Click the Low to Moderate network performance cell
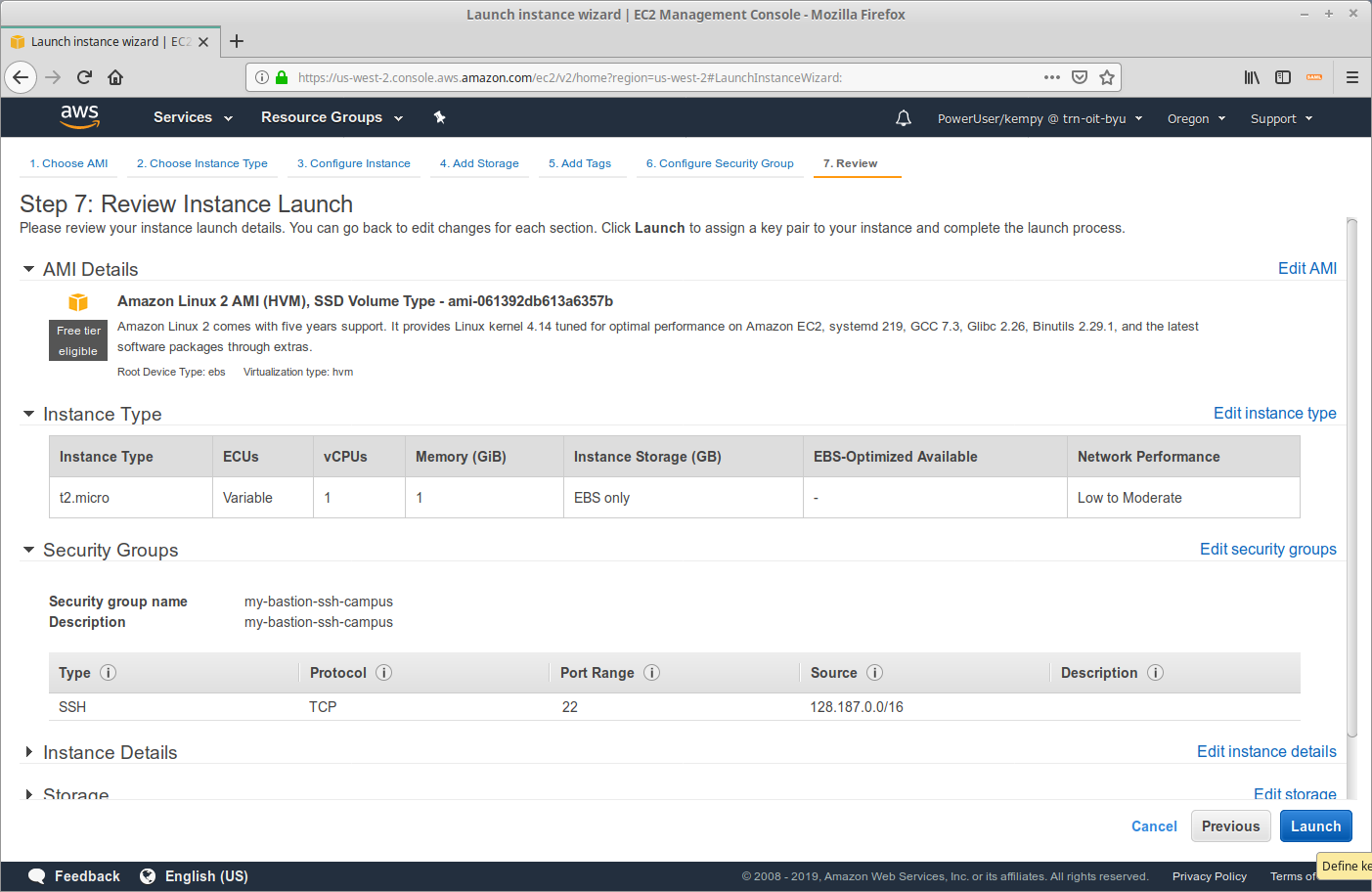The height and width of the screenshot is (892, 1372). point(1183,498)
